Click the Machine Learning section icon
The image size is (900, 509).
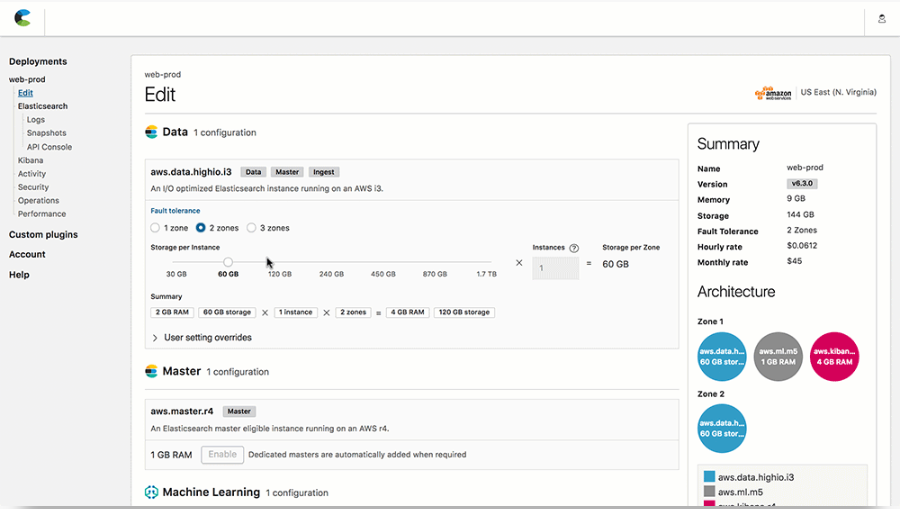(152, 492)
